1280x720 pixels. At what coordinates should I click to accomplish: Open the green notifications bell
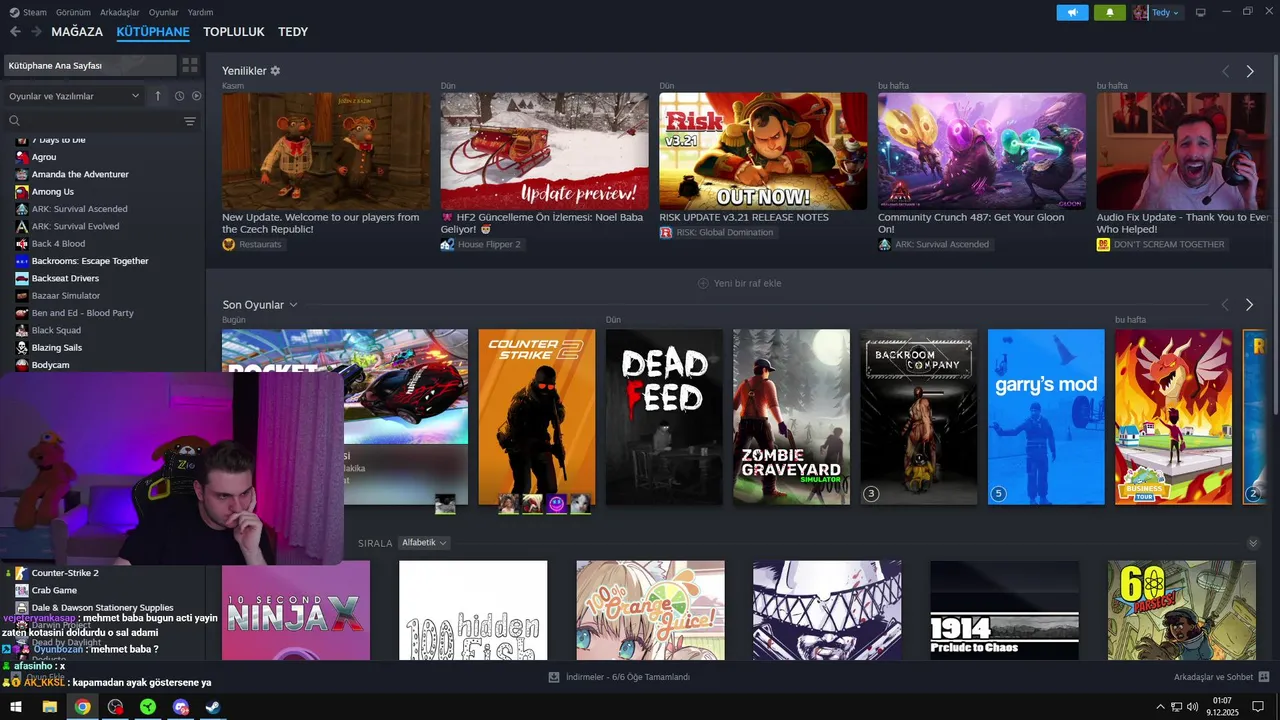[x=1110, y=12]
